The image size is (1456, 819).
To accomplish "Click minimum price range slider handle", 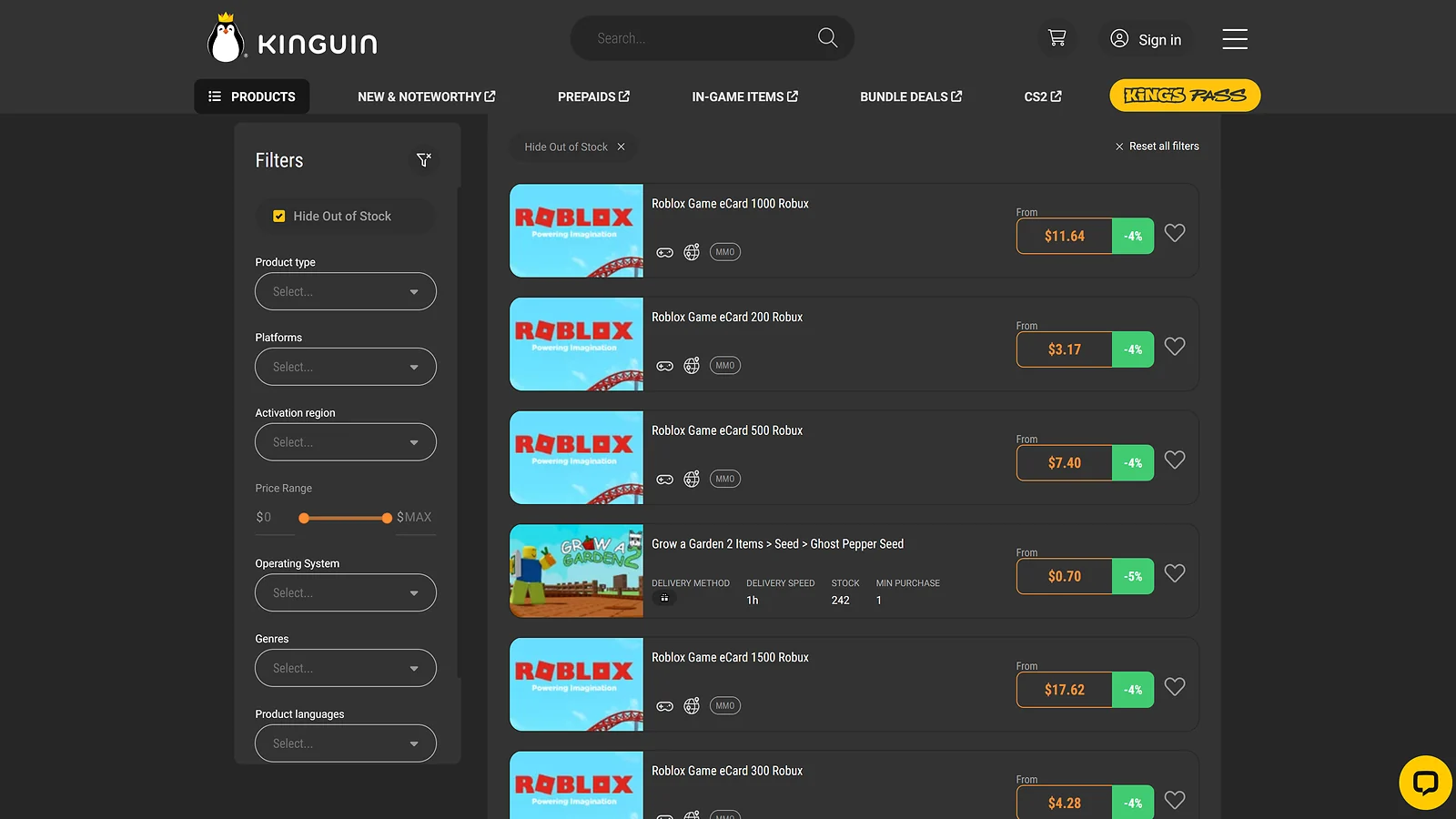I will [x=304, y=518].
